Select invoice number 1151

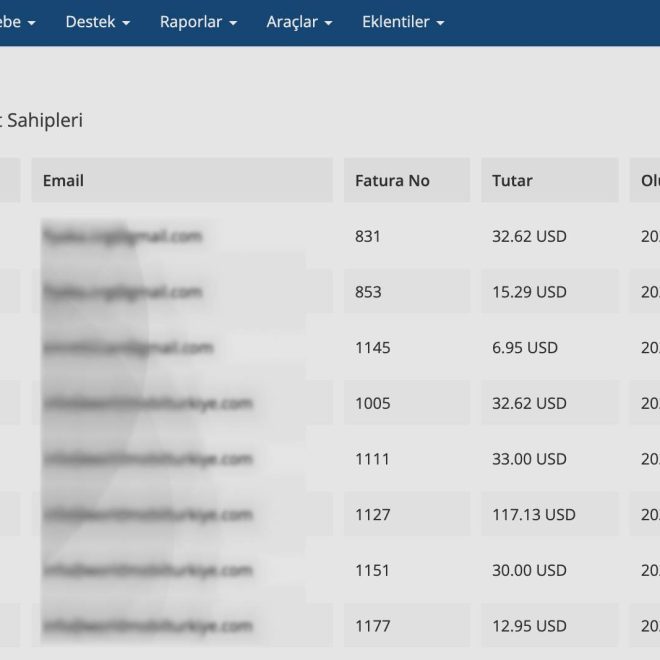tap(372, 570)
